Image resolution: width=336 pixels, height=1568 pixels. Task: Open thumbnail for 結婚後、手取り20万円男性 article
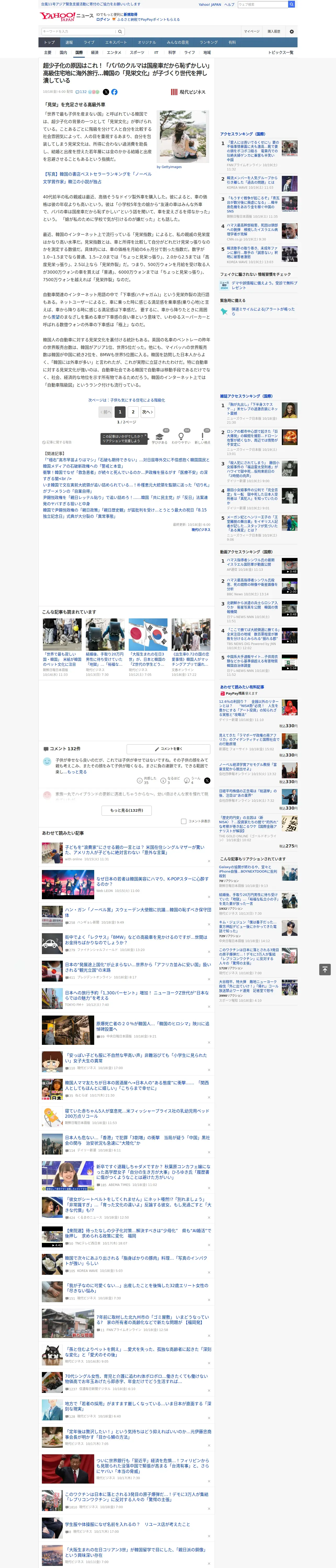tap(105, 635)
